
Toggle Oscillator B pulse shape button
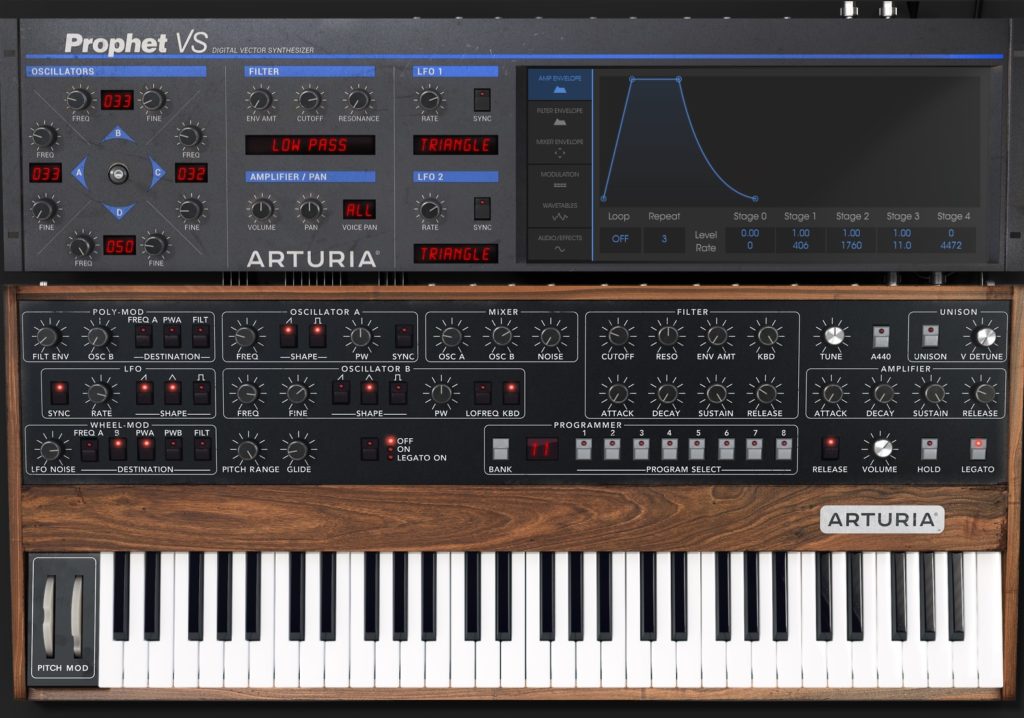pyautogui.click(x=398, y=392)
